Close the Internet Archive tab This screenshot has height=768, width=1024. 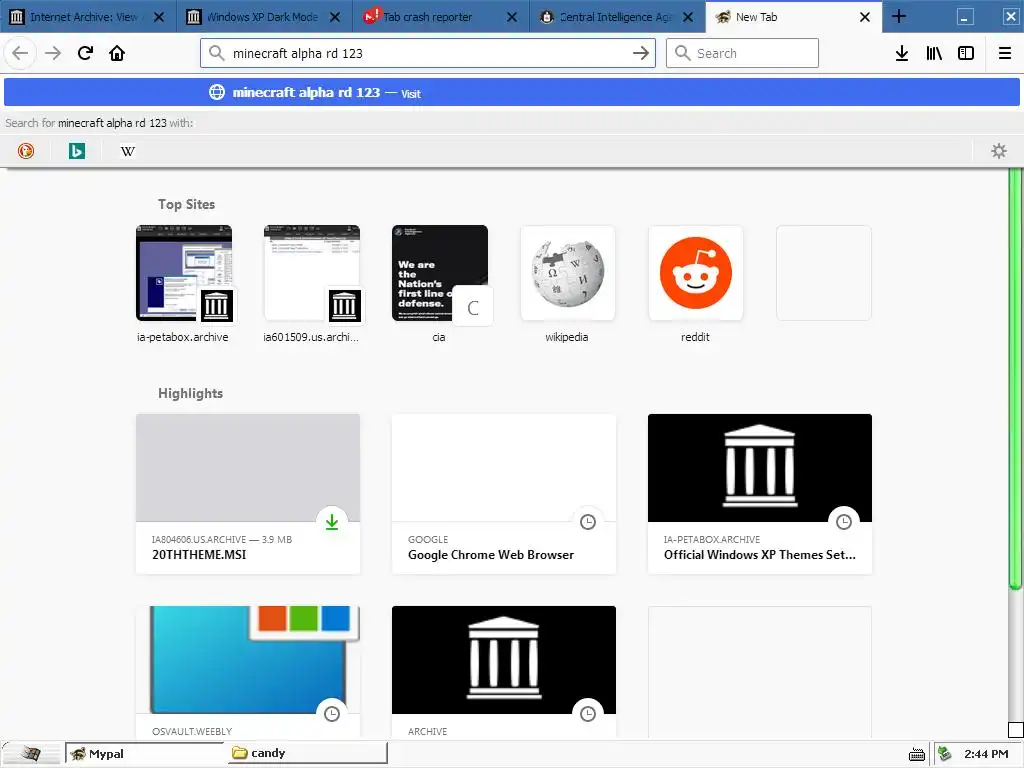(x=159, y=17)
